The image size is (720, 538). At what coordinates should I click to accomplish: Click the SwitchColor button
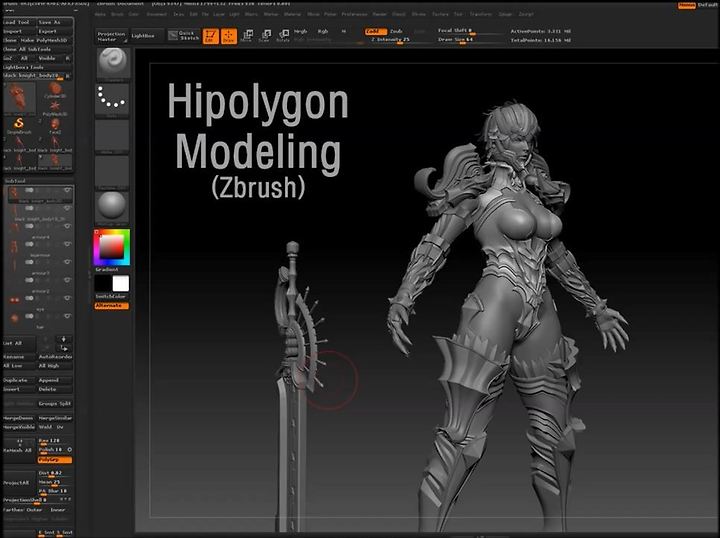112,297
